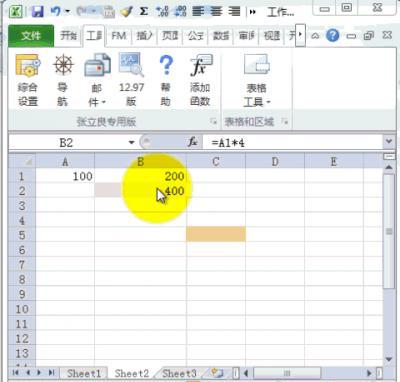The height and width of the screenshot is (382, 400).
Task: Switch to the FM ribbon tab
Action: pos(119,36)
